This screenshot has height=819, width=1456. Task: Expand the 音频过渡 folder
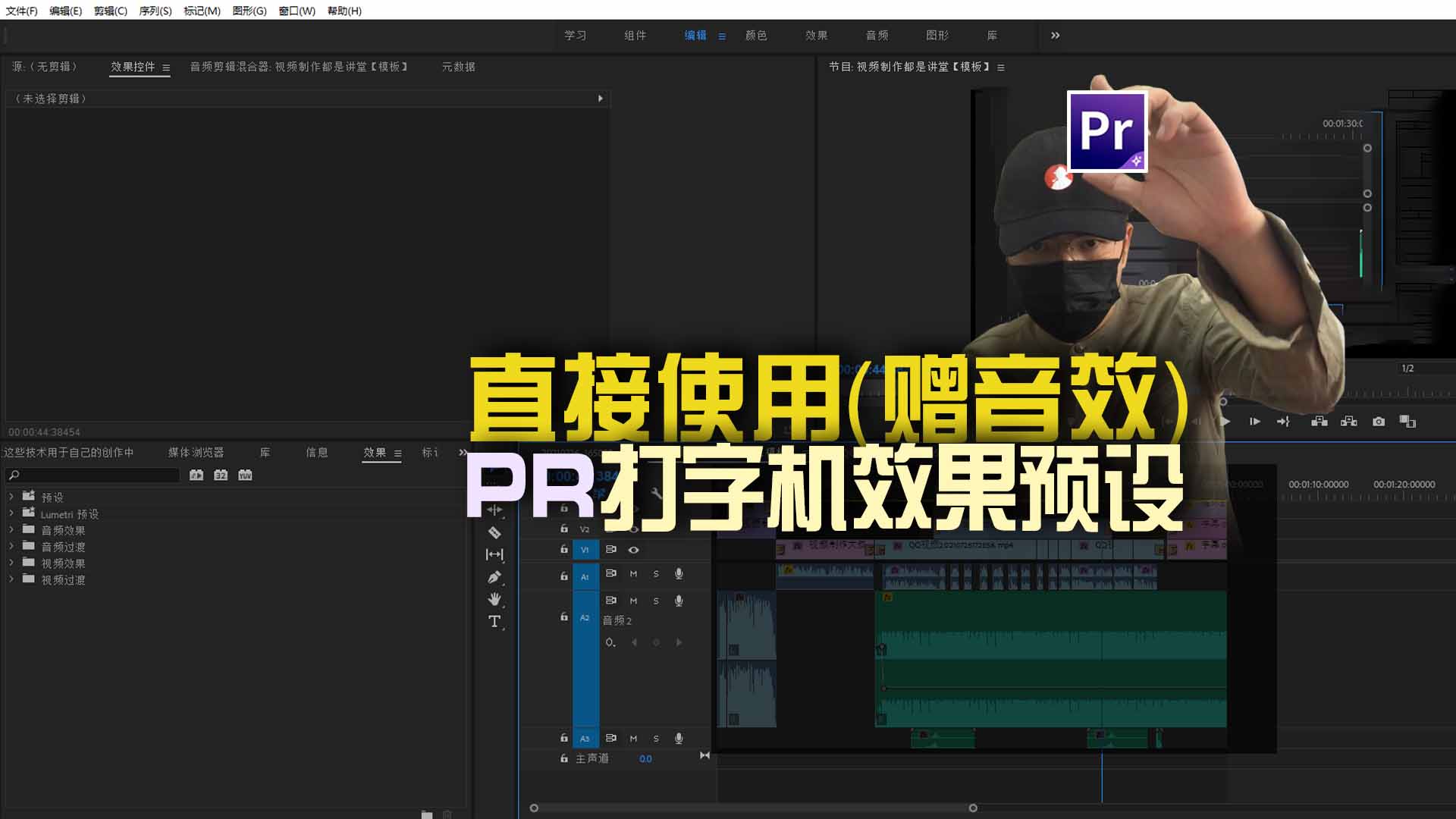(11, 547)
